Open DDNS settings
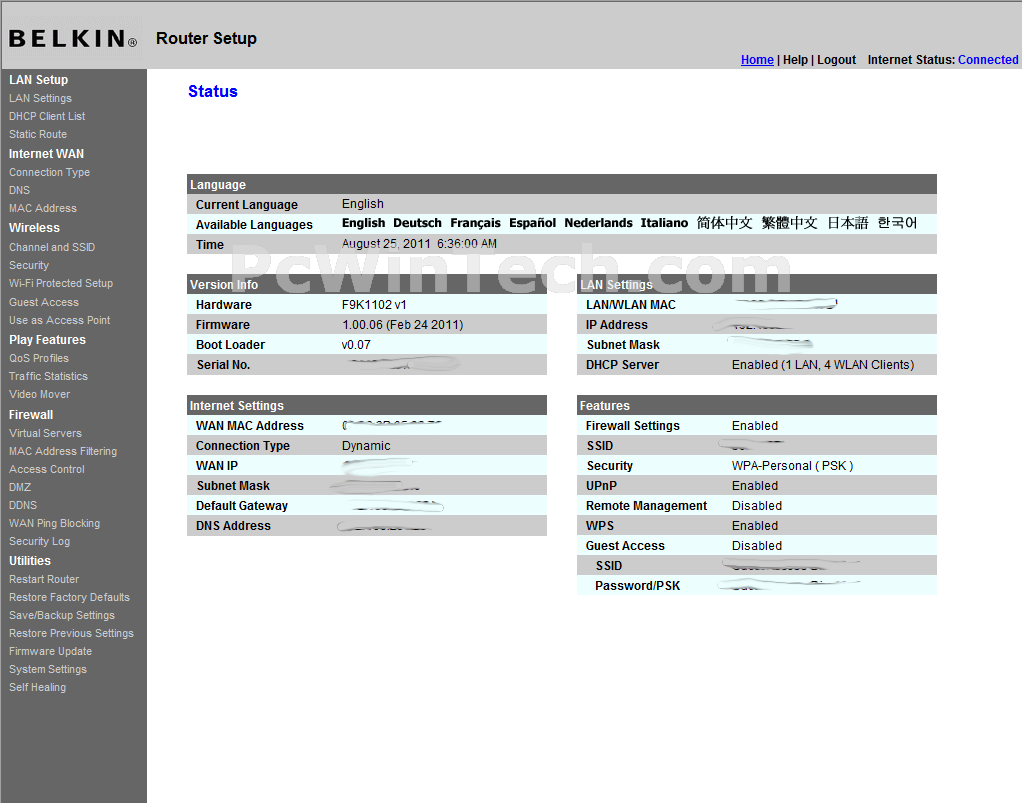1022x803 pixels. [23, 505]
